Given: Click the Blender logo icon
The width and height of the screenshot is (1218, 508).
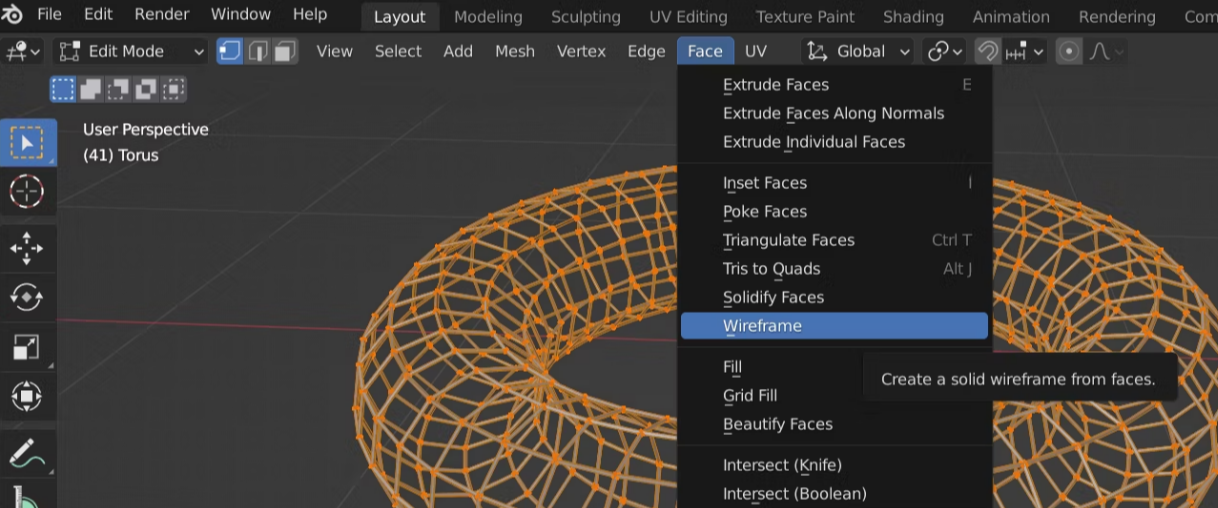Looking at the screenshot, I should point(12,15).
